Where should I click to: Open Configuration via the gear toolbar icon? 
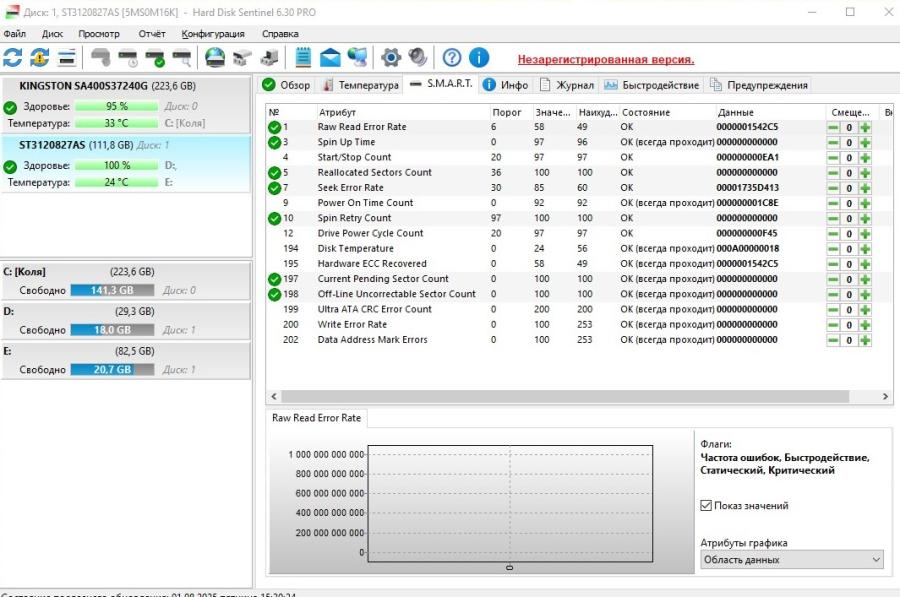[391, 57]
